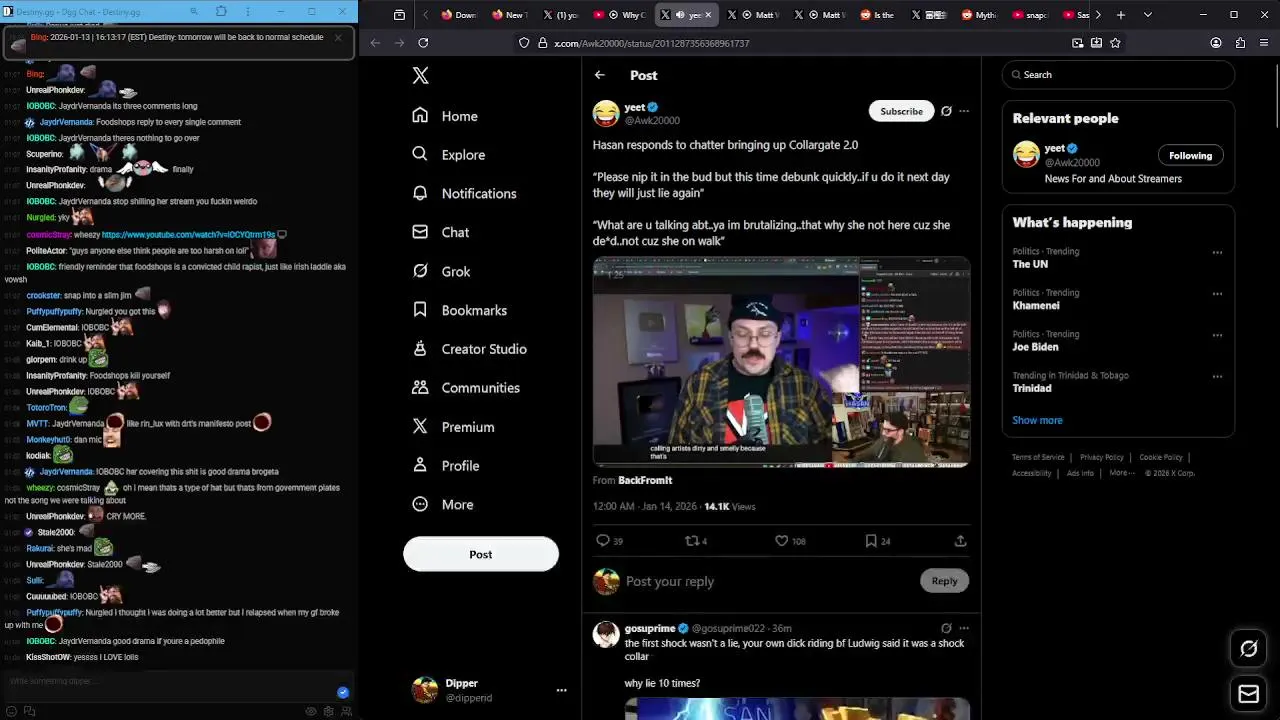Open Communities in the sidebar
Image resolution: width=1280 pixels, height=720 pixels.
click(x=466, y=388)
